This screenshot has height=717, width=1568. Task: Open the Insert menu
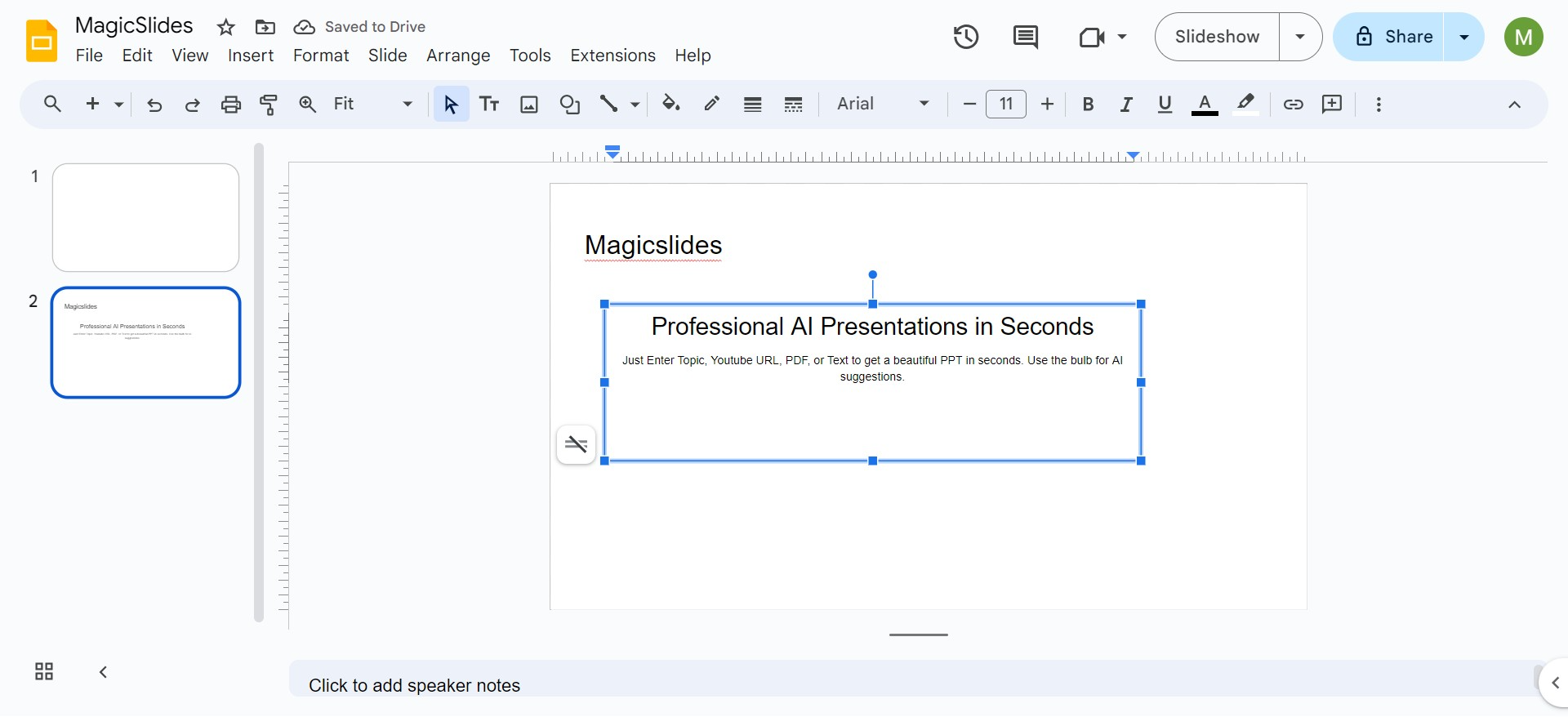[250, 56]
